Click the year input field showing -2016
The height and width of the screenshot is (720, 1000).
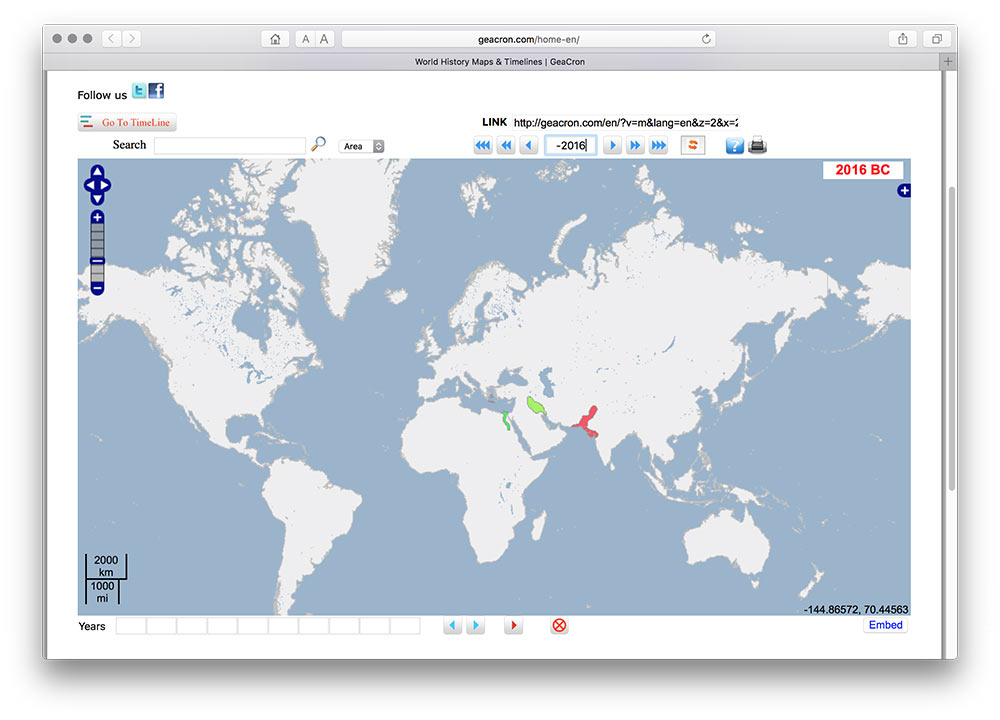pyautogui.click(x=571, y=145)
